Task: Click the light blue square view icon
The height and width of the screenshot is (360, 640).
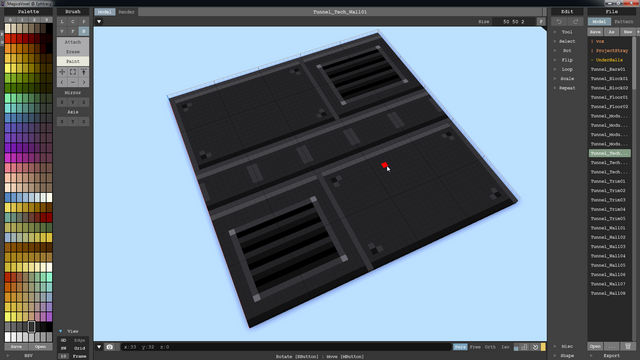Action: click(x=516, y=347)
